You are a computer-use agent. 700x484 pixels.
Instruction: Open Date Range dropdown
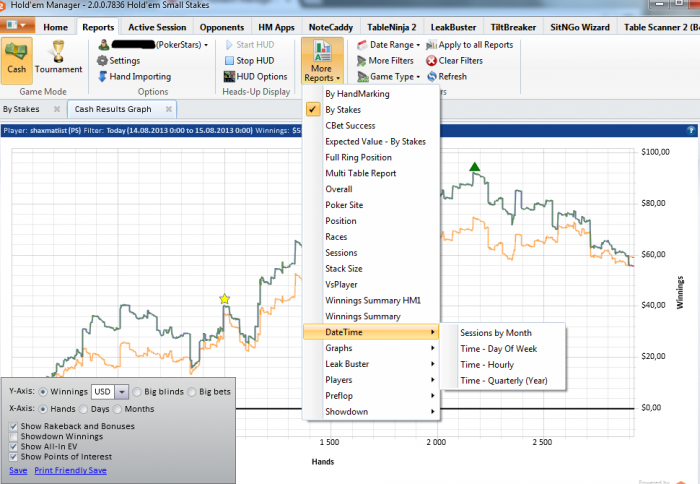[388, 45]
